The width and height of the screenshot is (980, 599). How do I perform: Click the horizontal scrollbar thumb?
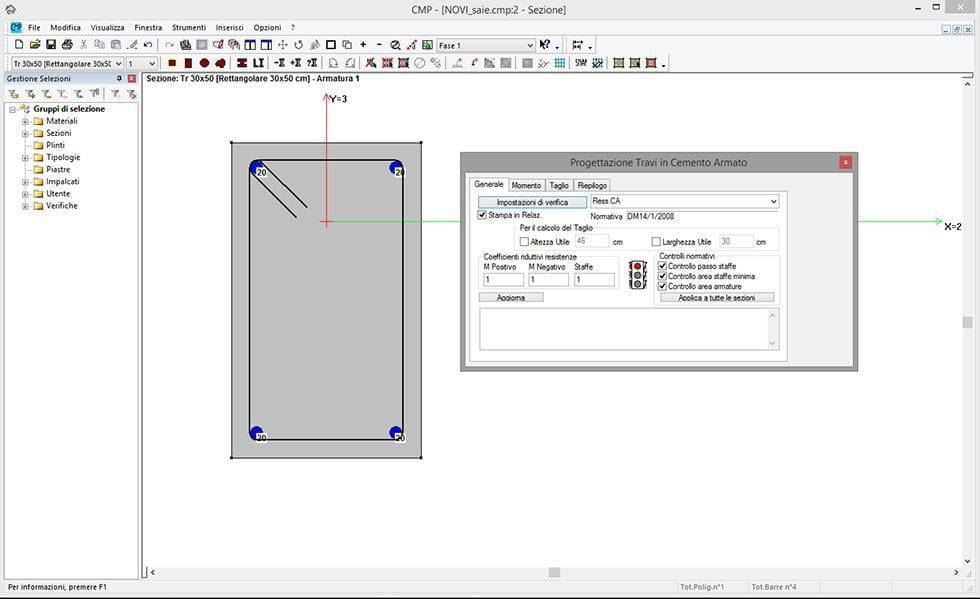554,572
